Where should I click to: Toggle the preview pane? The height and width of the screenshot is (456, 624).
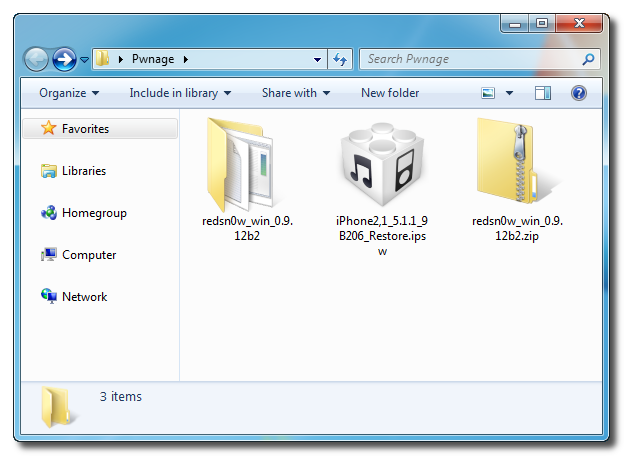pos(543,93)
